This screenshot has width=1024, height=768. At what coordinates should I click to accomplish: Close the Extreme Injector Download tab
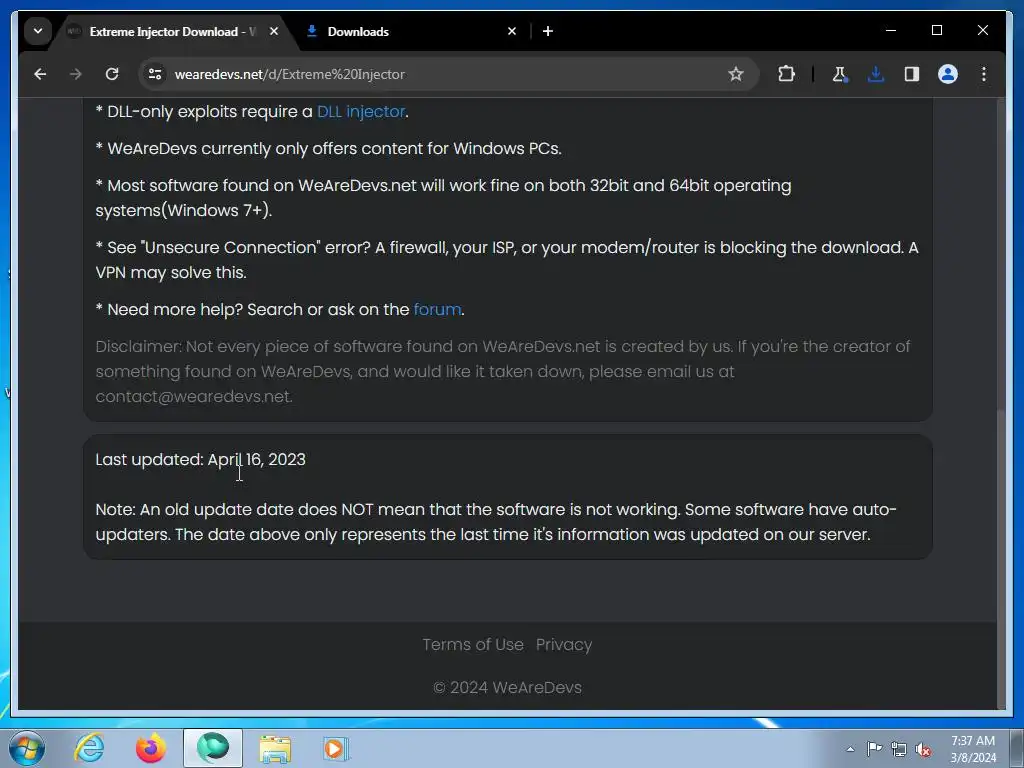274,31
